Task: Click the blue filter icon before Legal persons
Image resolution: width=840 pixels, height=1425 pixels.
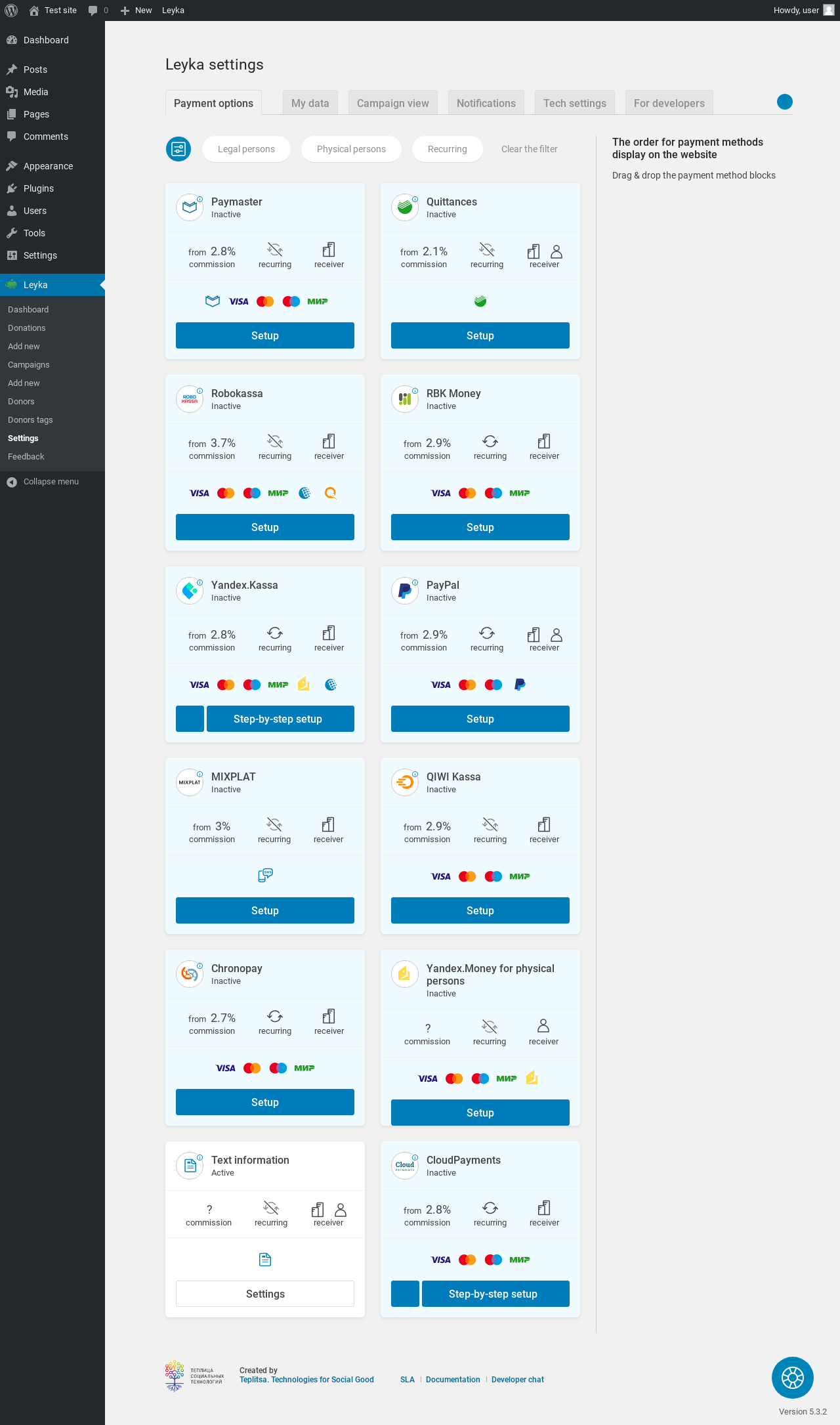Action: pos(178,149)
